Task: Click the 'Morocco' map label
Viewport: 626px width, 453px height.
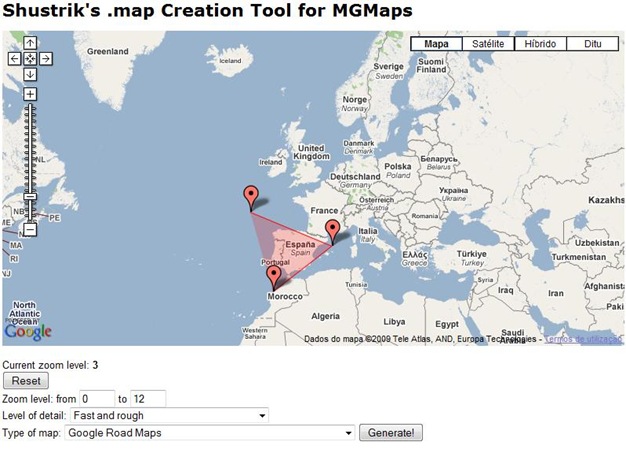Action: 285,297
